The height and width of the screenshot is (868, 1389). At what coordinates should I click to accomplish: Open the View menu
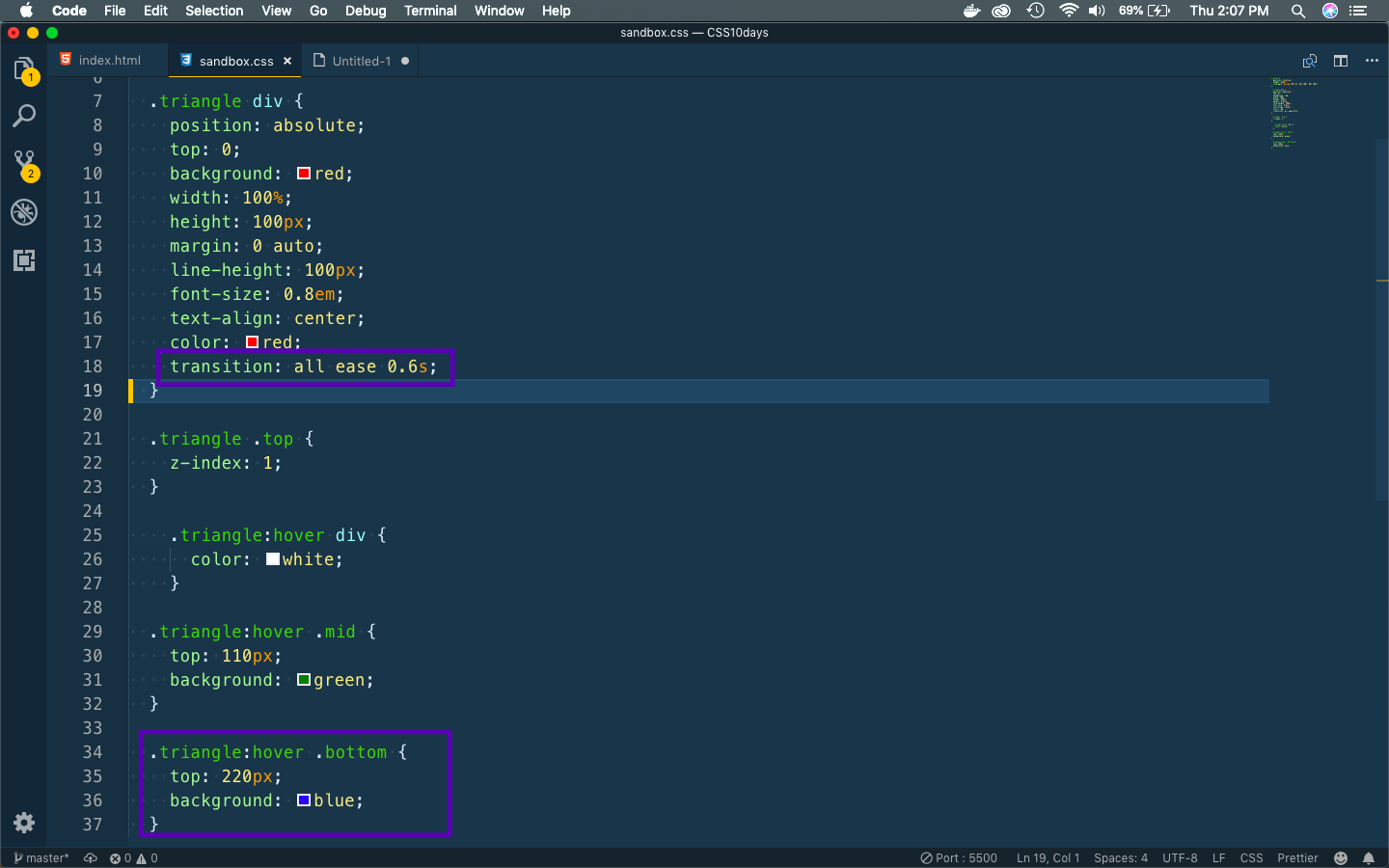click(x=276, y=11)
